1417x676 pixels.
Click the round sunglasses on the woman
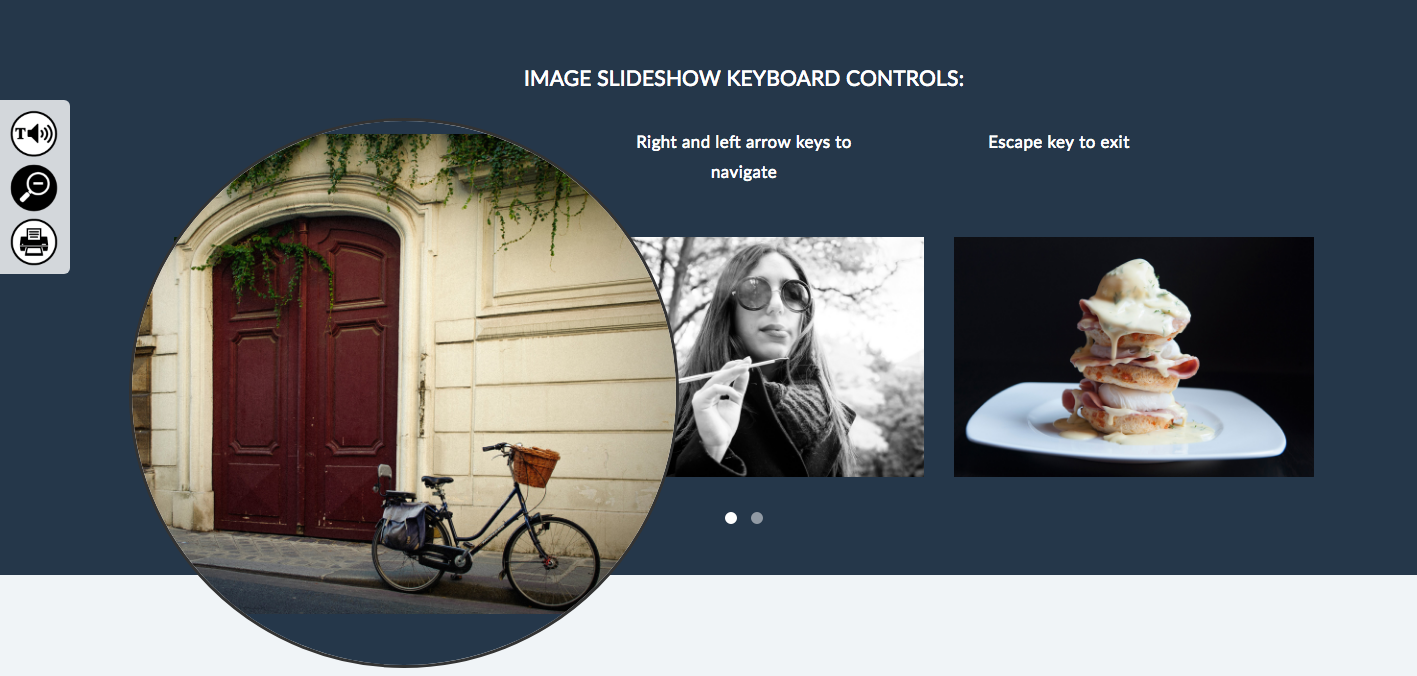coord(771,294)
